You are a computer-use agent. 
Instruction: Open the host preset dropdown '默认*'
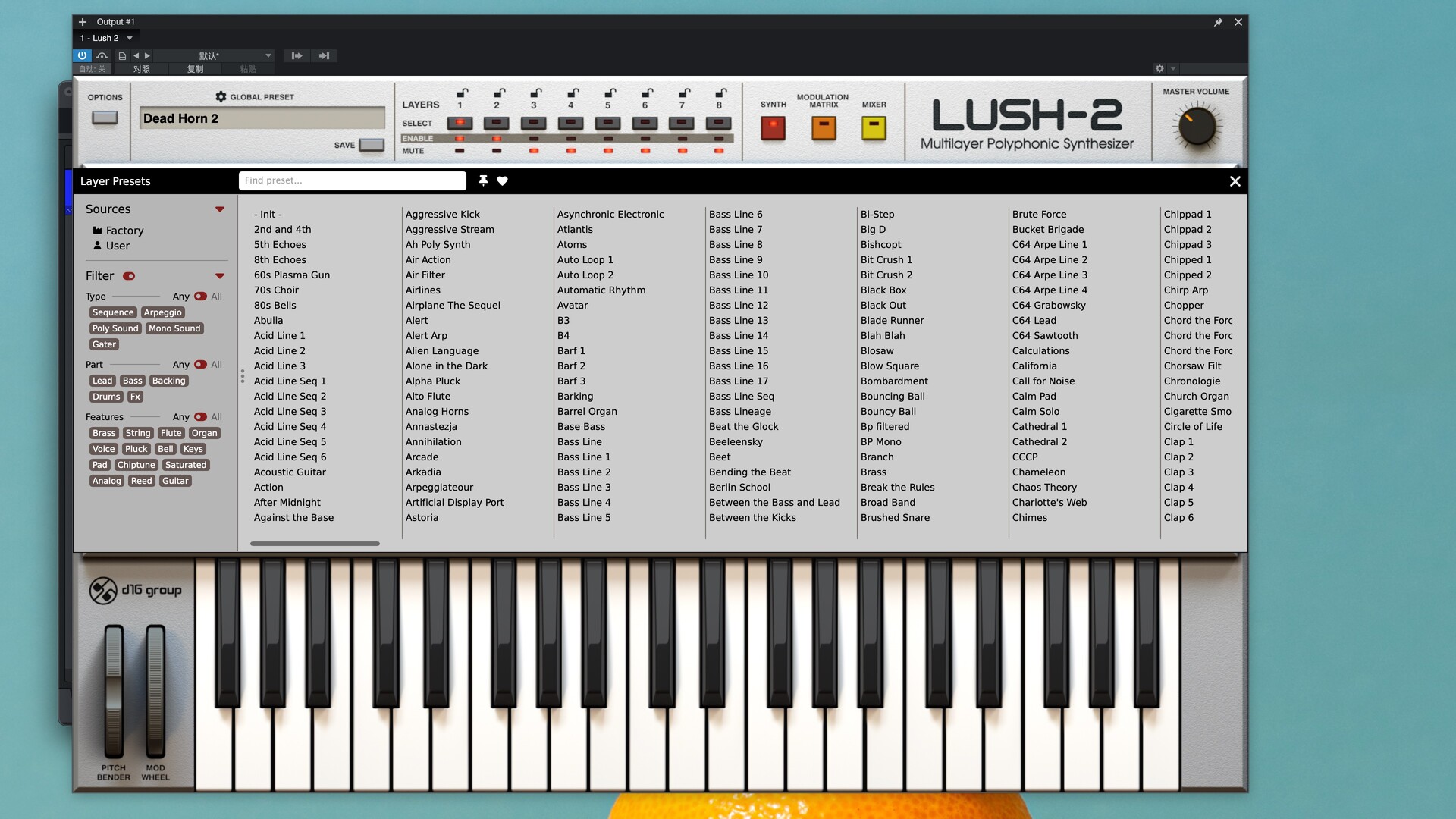click(x=215, y=55)
